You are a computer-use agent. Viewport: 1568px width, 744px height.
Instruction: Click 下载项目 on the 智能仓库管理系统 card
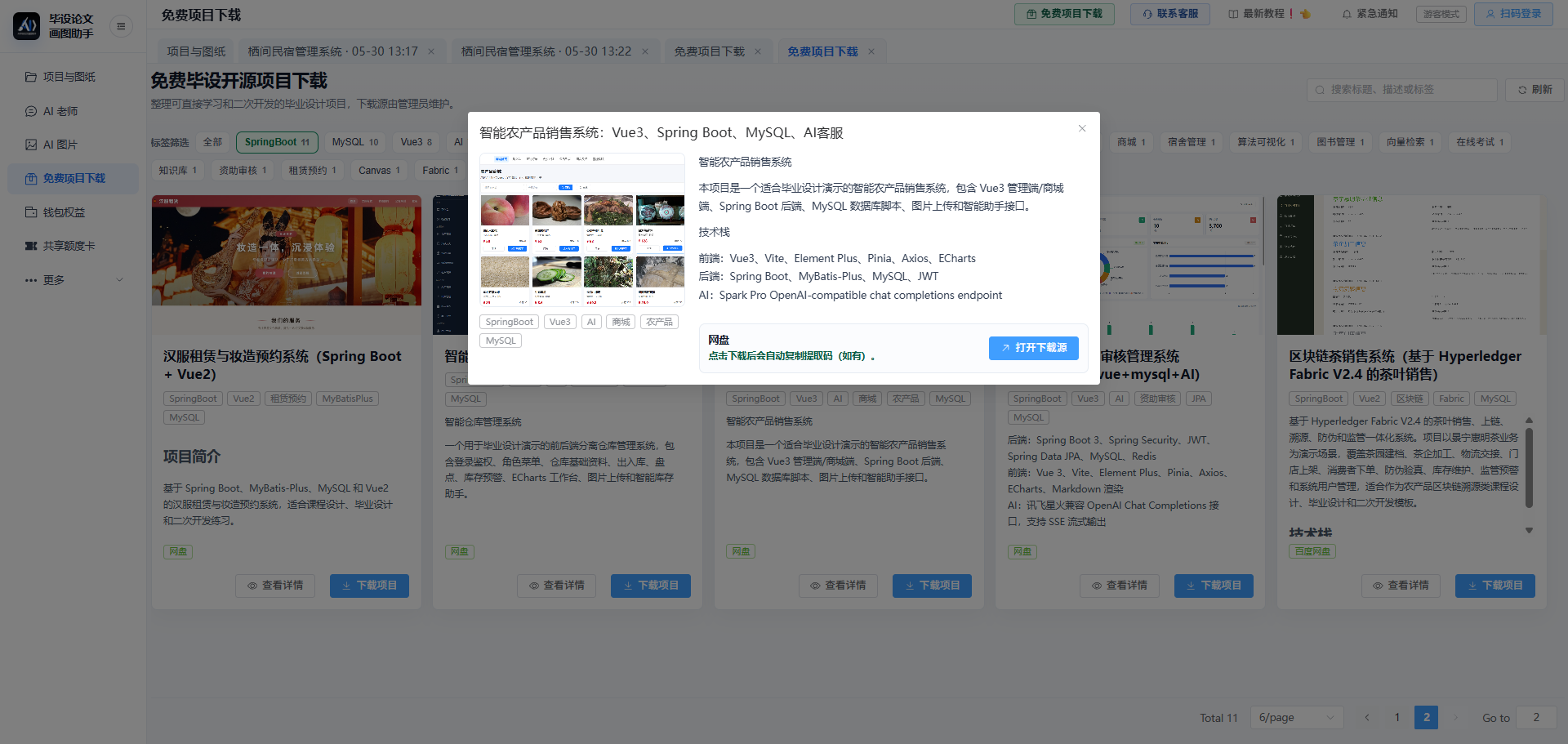click(651, 586)
